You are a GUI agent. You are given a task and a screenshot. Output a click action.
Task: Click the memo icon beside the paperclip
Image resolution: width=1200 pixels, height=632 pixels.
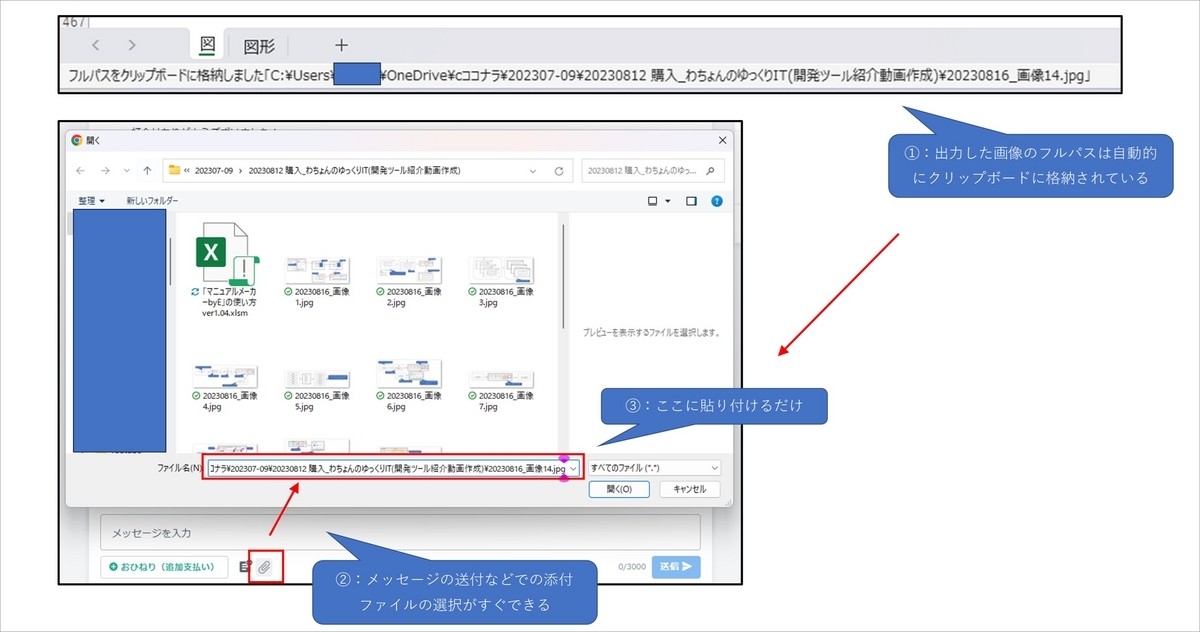(x=243, y=565)
